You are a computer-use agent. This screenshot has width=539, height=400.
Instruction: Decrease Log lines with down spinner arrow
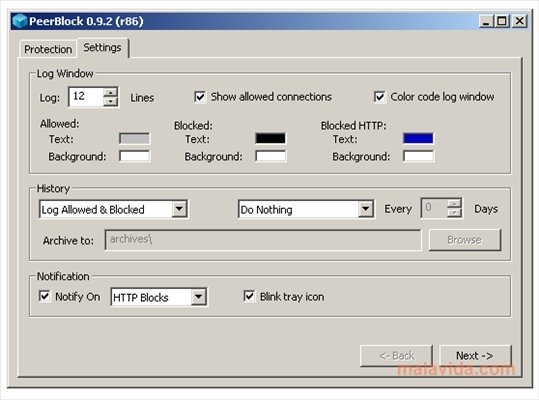click(111, 101)
